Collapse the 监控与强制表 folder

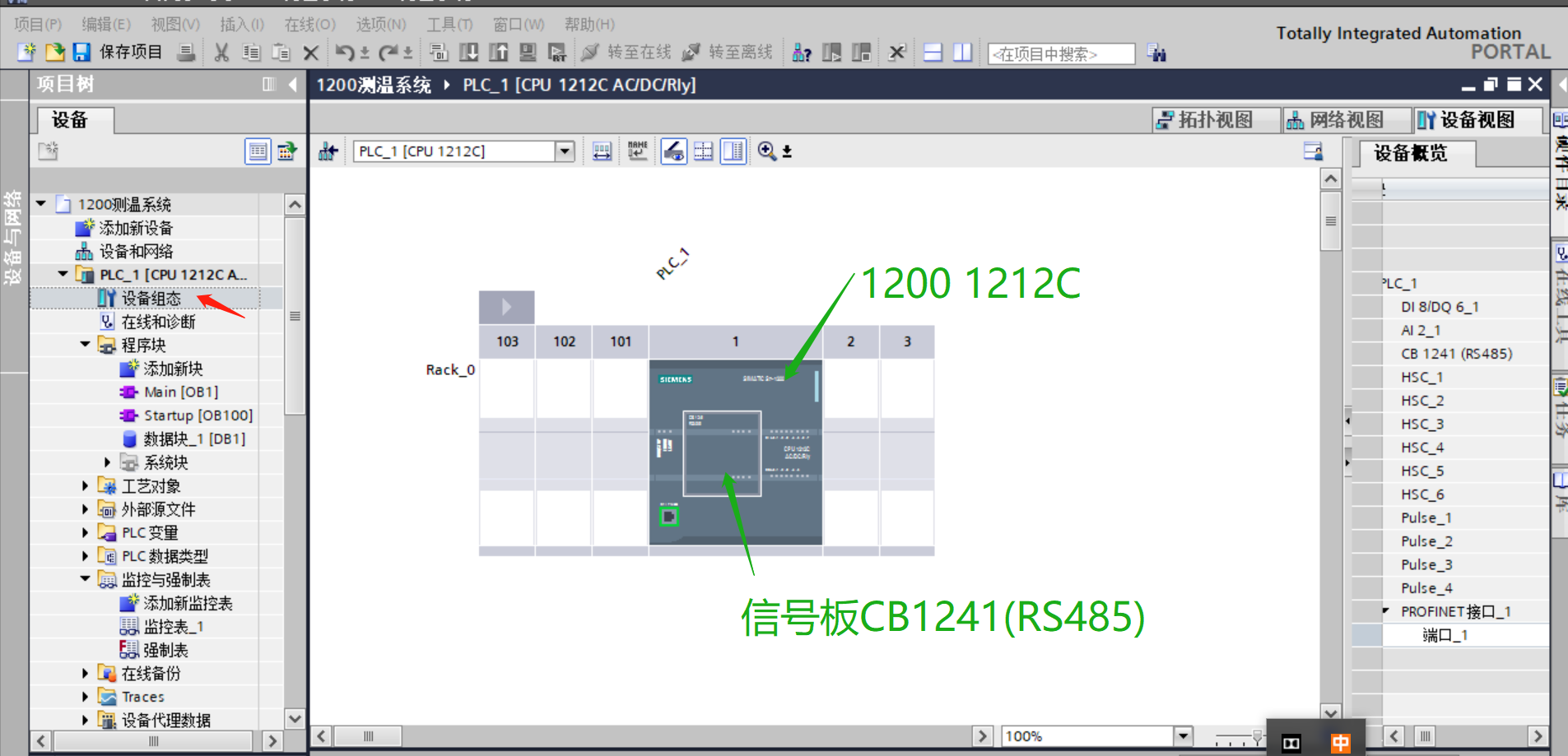pyautogui.click(x=85, y=580)
